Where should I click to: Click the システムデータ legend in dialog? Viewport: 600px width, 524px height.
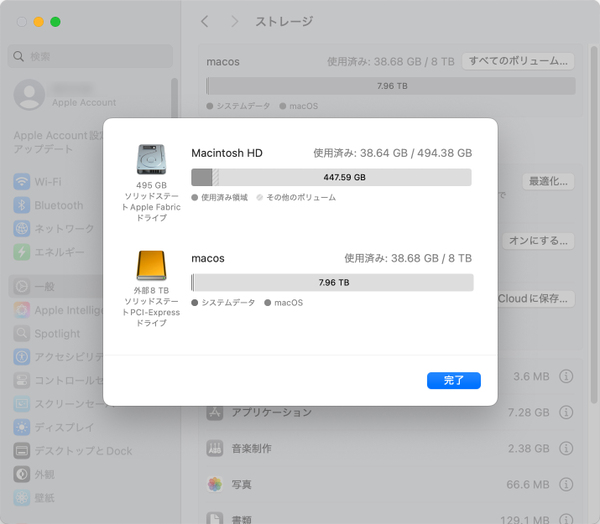[x=228, y=303]
